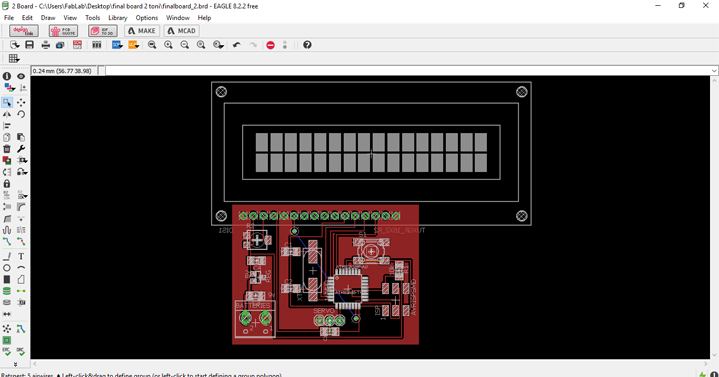This screenshot has height=377, width=719.
Task: Open the Zoom select dropdown
Action: tap(218, 44)
